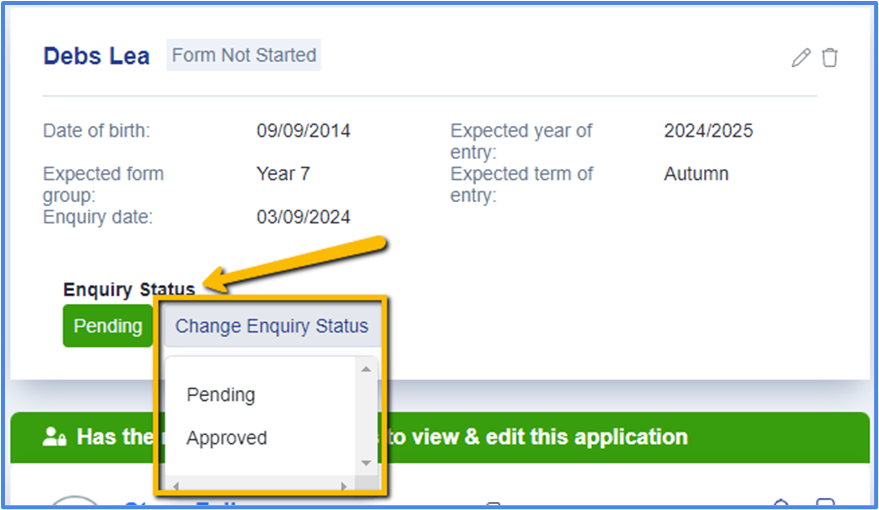Click dropdown list scroll-up arrow

click(x=366, y=369)
